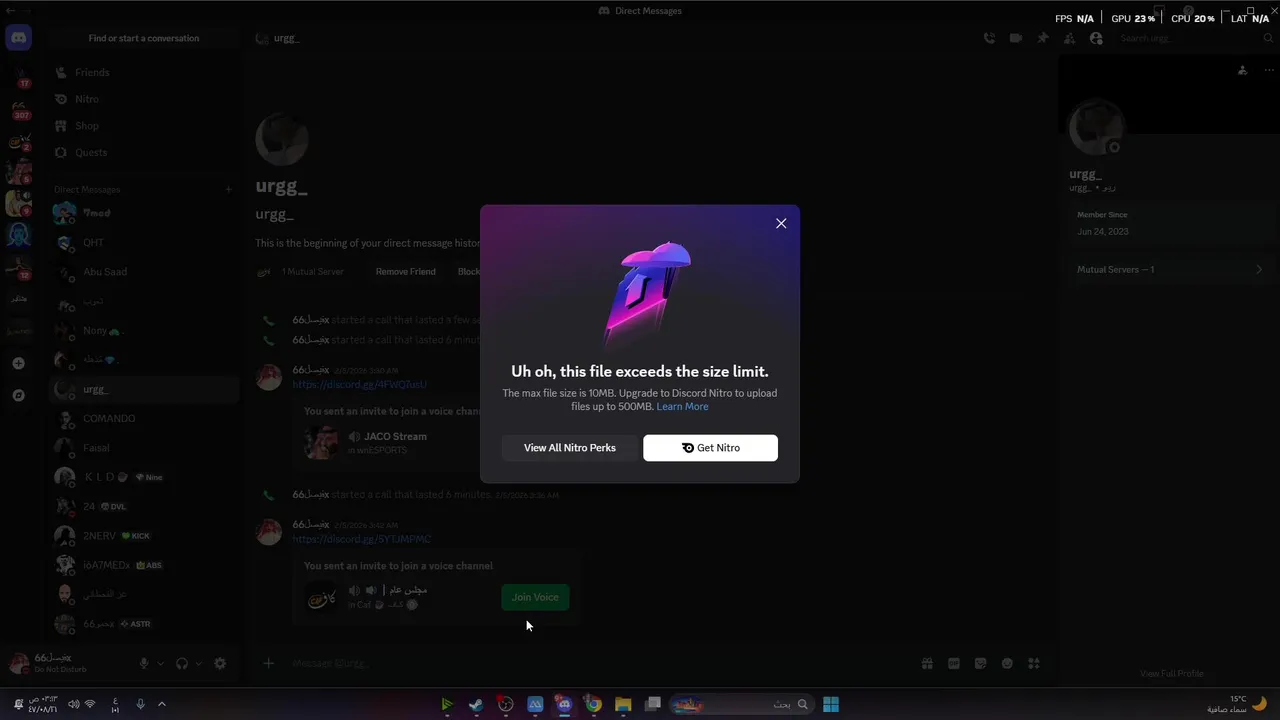Click View Full Profile link
1280x720 pixels.
click(x=1172, y=673)
